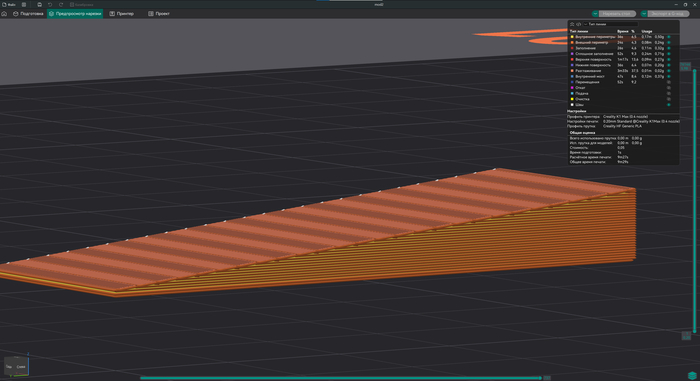
Task: Click the magenta Откат color swatch
Action: pyautogui.click(x=572, y=88)
